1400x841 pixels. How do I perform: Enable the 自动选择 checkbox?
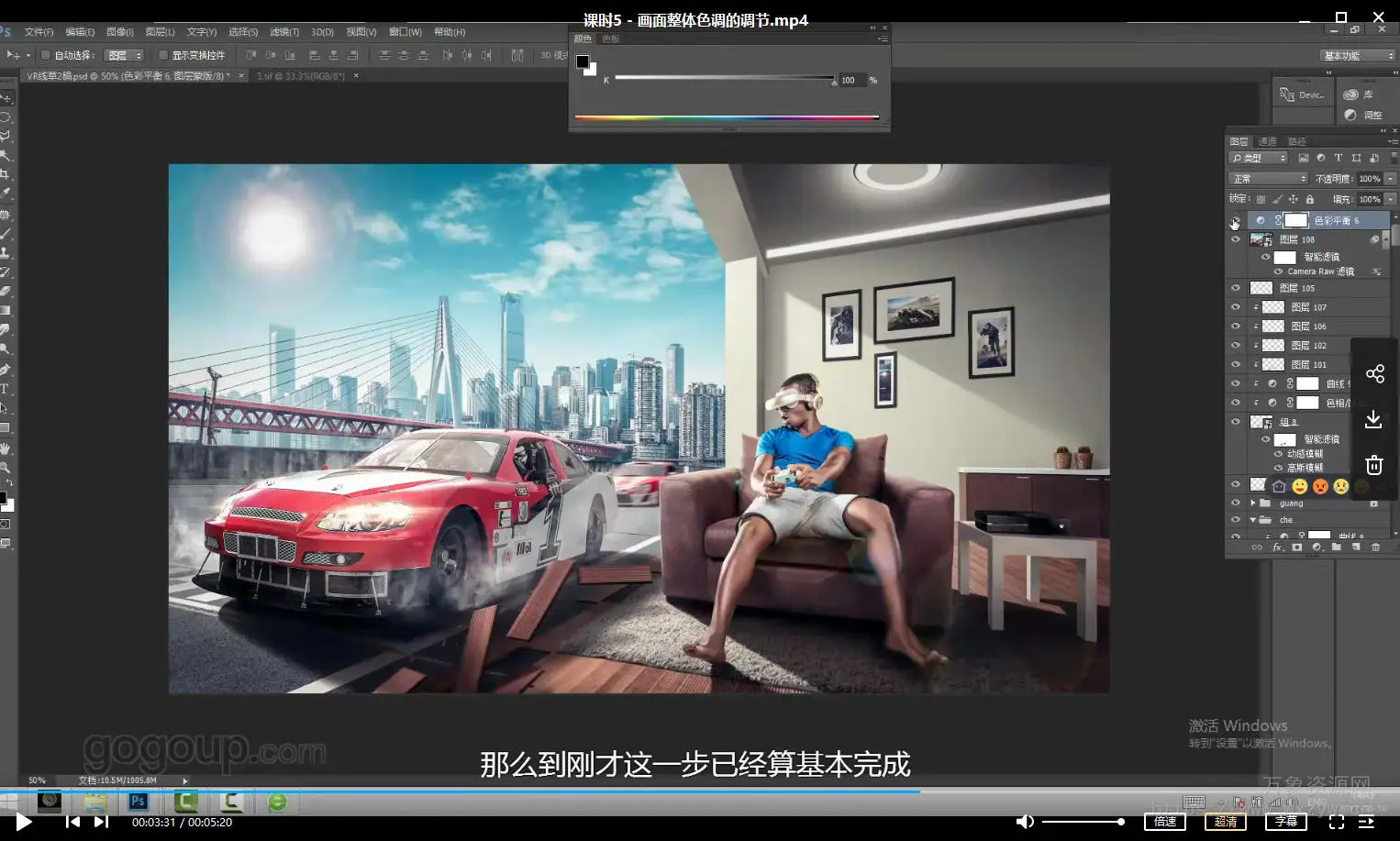[45, 55]
